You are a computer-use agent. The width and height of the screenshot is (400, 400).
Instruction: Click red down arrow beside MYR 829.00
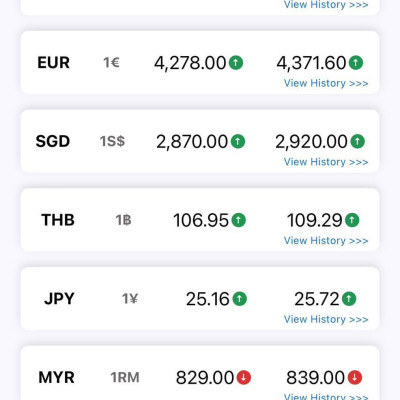pyautogui.click(x=244, y=377)
